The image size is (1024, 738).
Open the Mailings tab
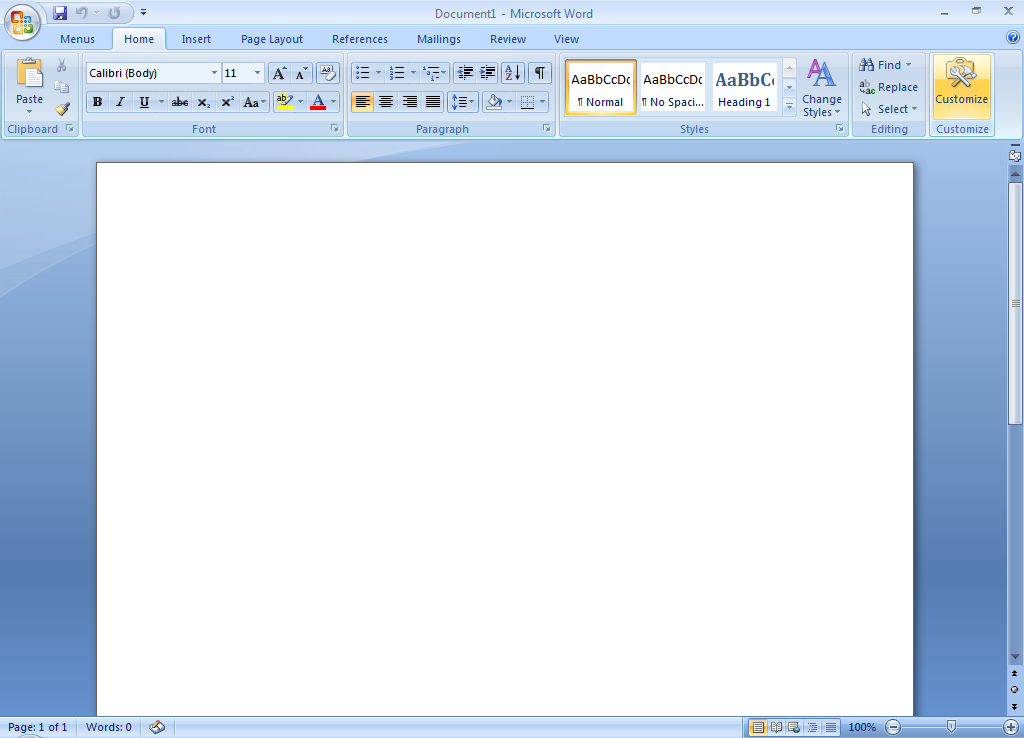(438, 39)
